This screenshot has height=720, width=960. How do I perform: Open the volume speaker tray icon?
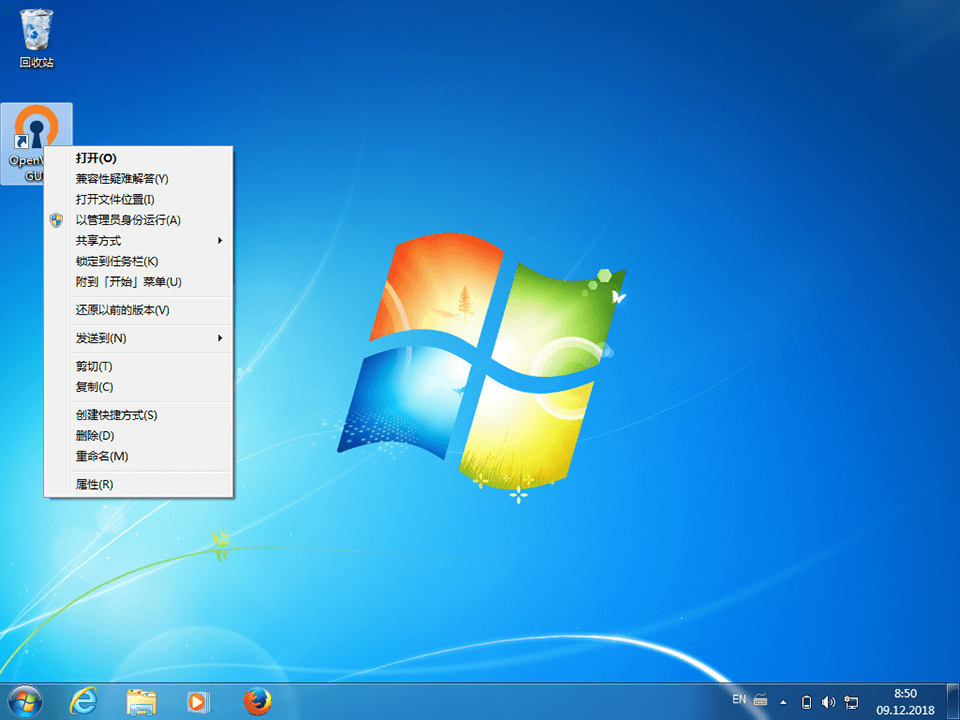828,702
